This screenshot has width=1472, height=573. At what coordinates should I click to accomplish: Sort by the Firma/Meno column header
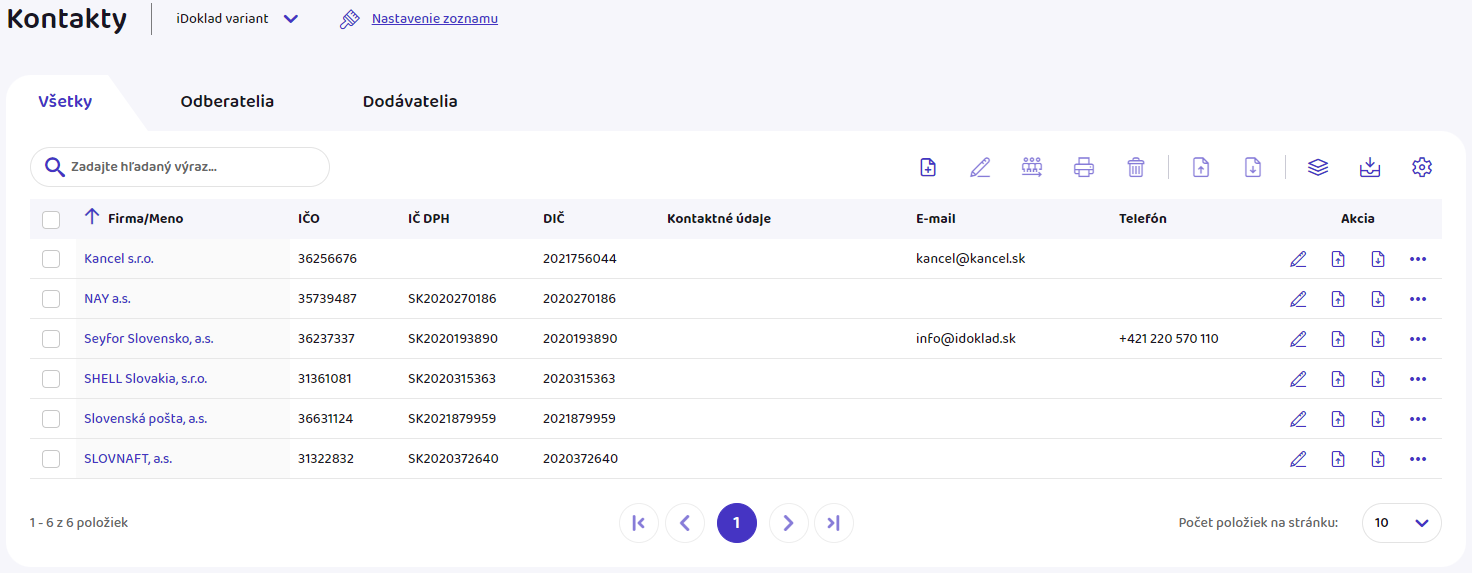coord(145,218)
